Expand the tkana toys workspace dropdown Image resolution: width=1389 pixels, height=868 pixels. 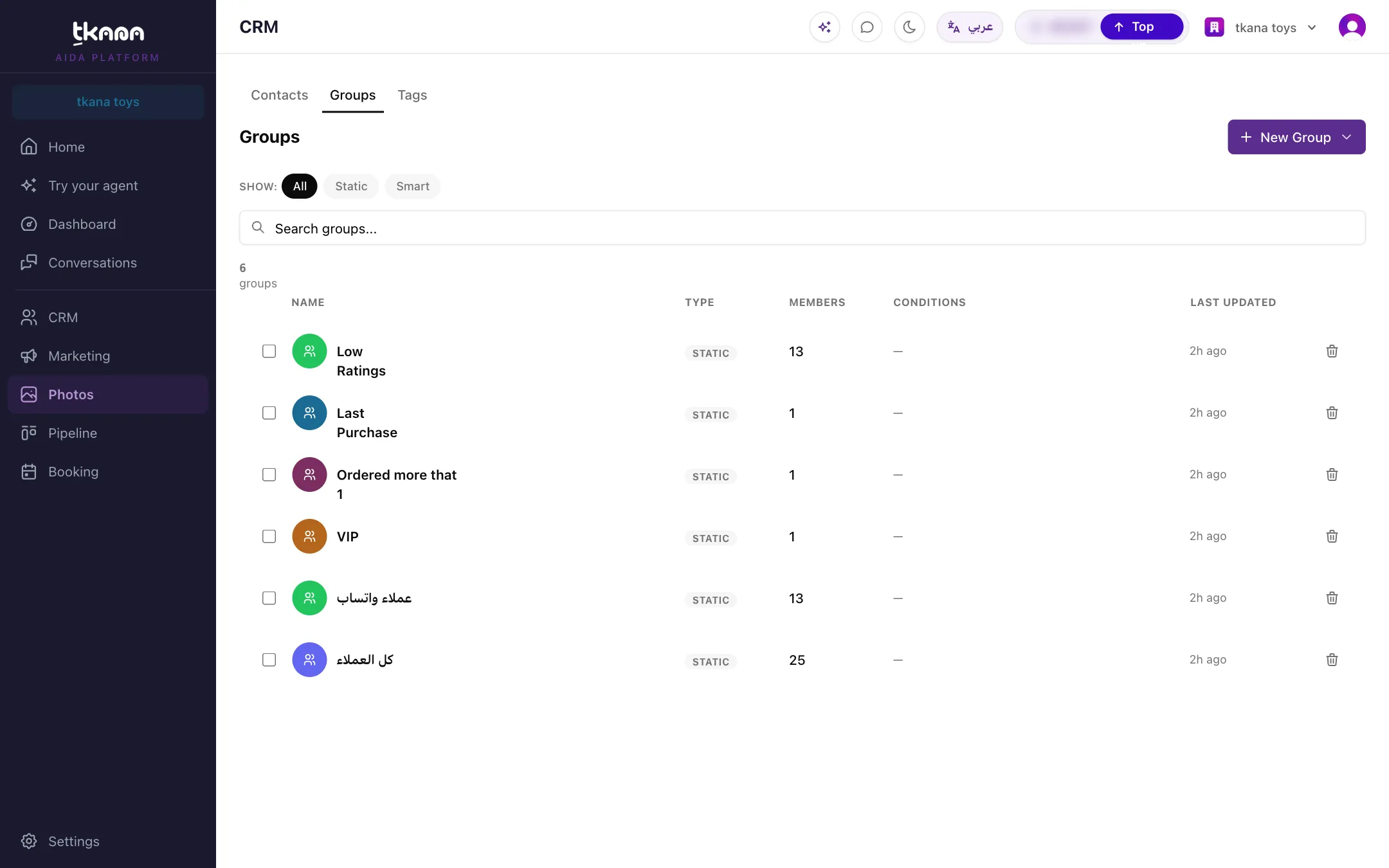pyautogui.click(x=1260, y=28)
